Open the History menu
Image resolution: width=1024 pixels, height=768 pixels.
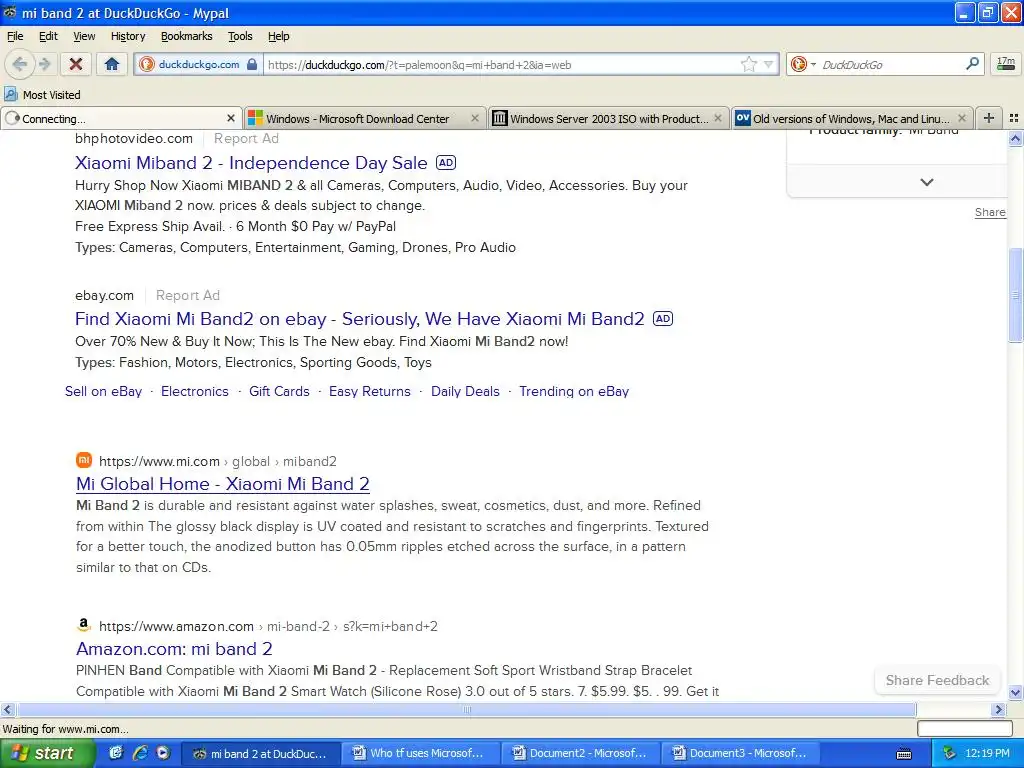coord(128,36)
